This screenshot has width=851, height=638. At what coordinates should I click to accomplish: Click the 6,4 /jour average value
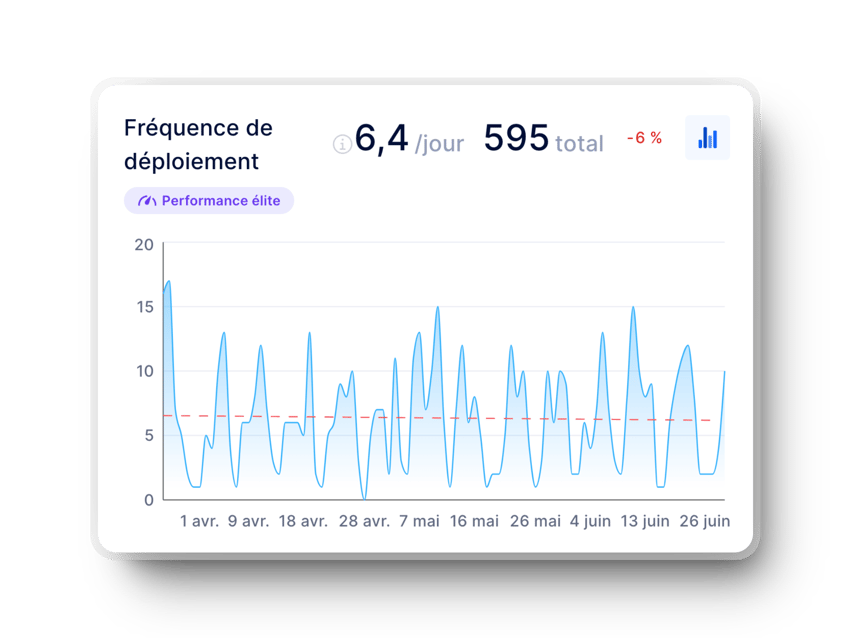coord(408,139)
